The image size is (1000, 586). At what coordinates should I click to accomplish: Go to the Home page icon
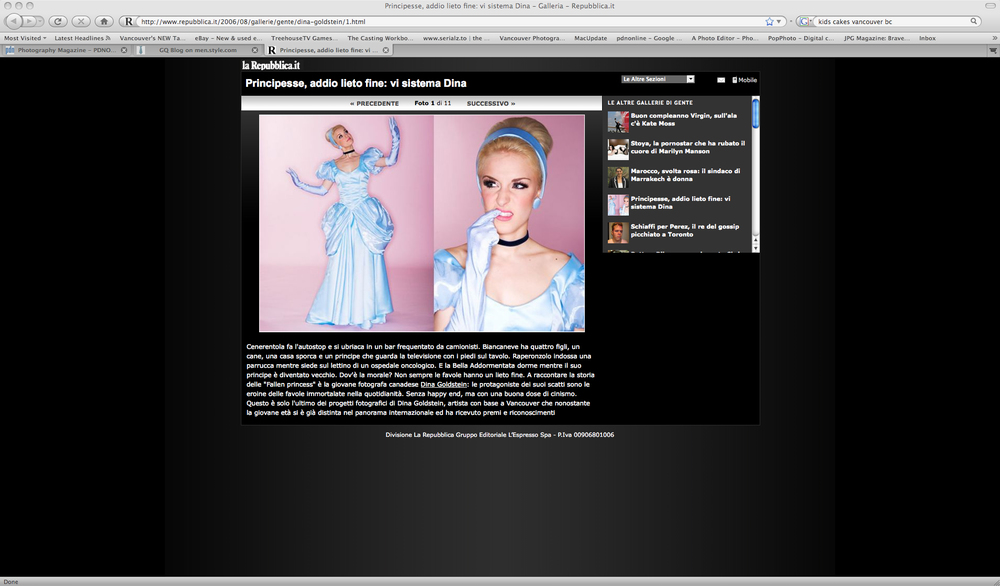point(104,21)
